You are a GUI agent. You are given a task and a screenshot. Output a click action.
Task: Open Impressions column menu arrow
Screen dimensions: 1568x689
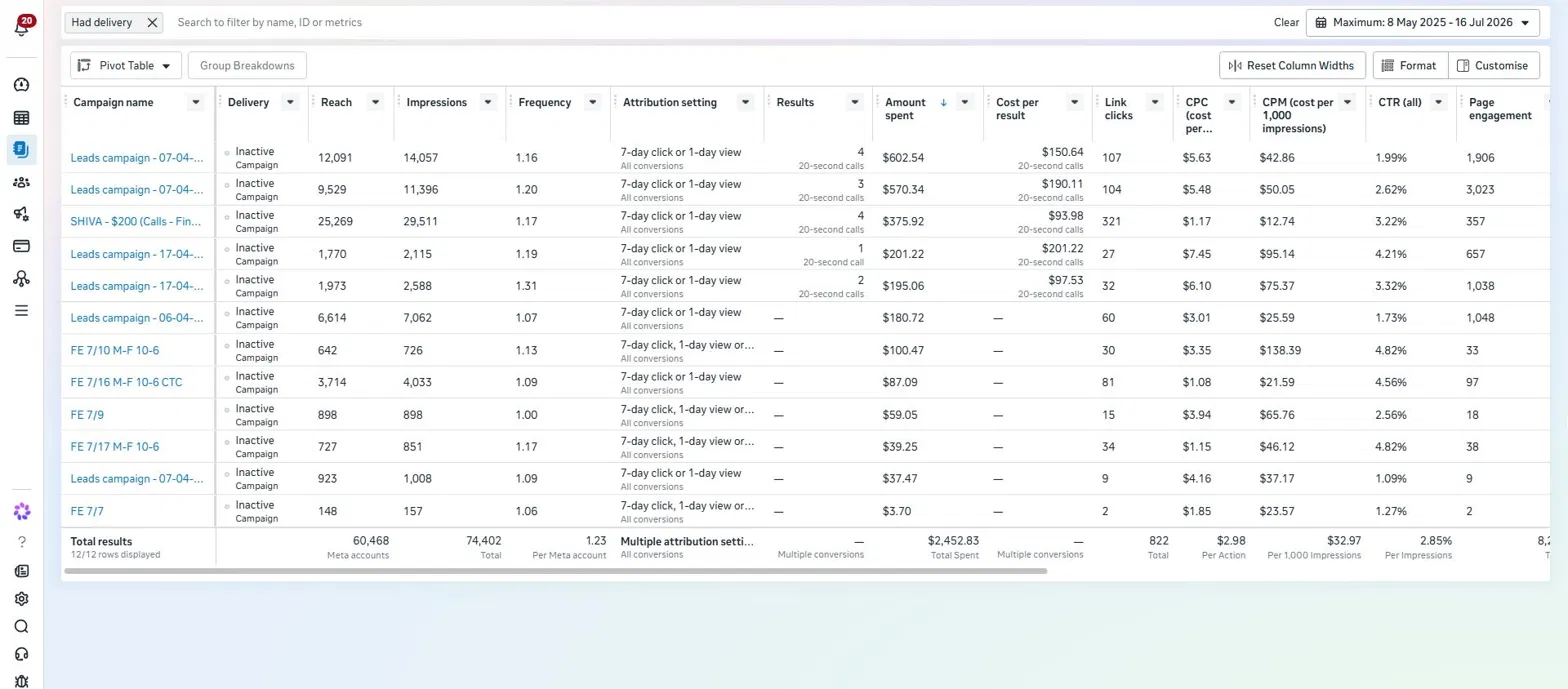pos(490,102)
